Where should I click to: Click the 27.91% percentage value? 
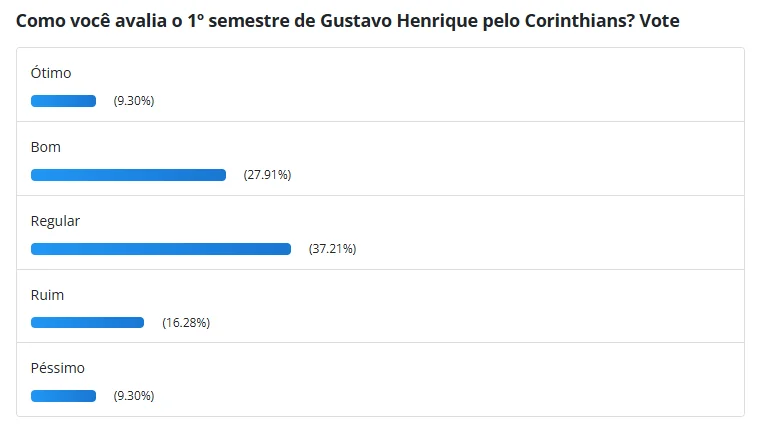click(x=267, y=174)
